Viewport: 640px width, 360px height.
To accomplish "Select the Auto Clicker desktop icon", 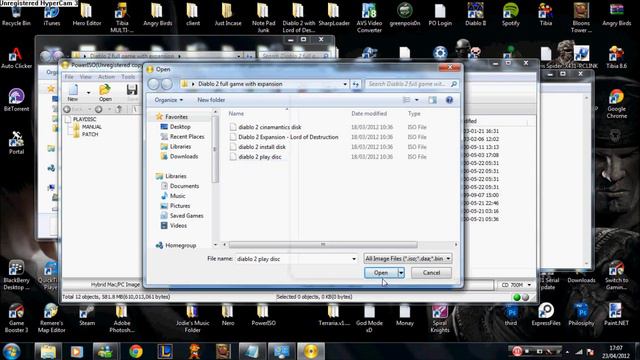I will [x=16, y=58].
